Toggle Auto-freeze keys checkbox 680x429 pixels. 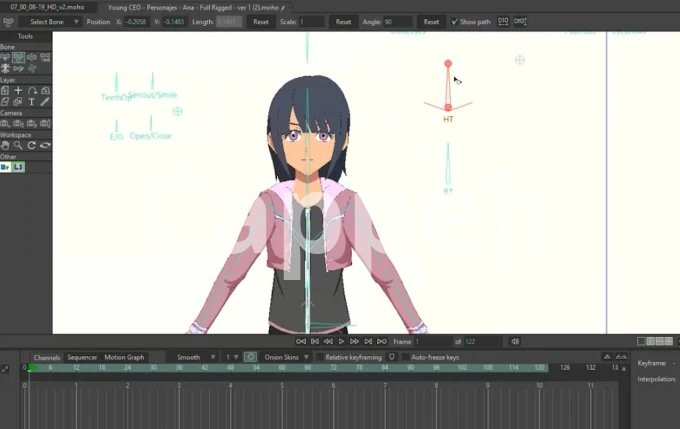click(x=405, y=357)
